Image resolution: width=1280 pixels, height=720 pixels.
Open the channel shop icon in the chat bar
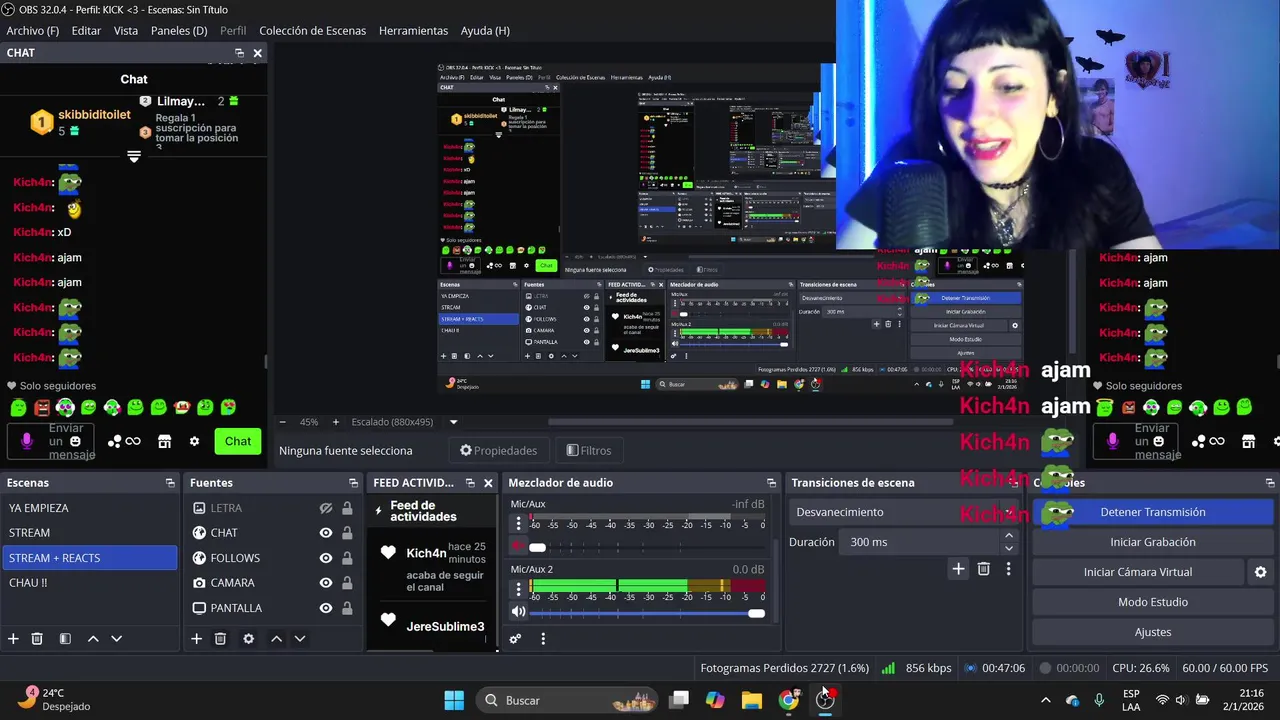click(x=165, y=441)
